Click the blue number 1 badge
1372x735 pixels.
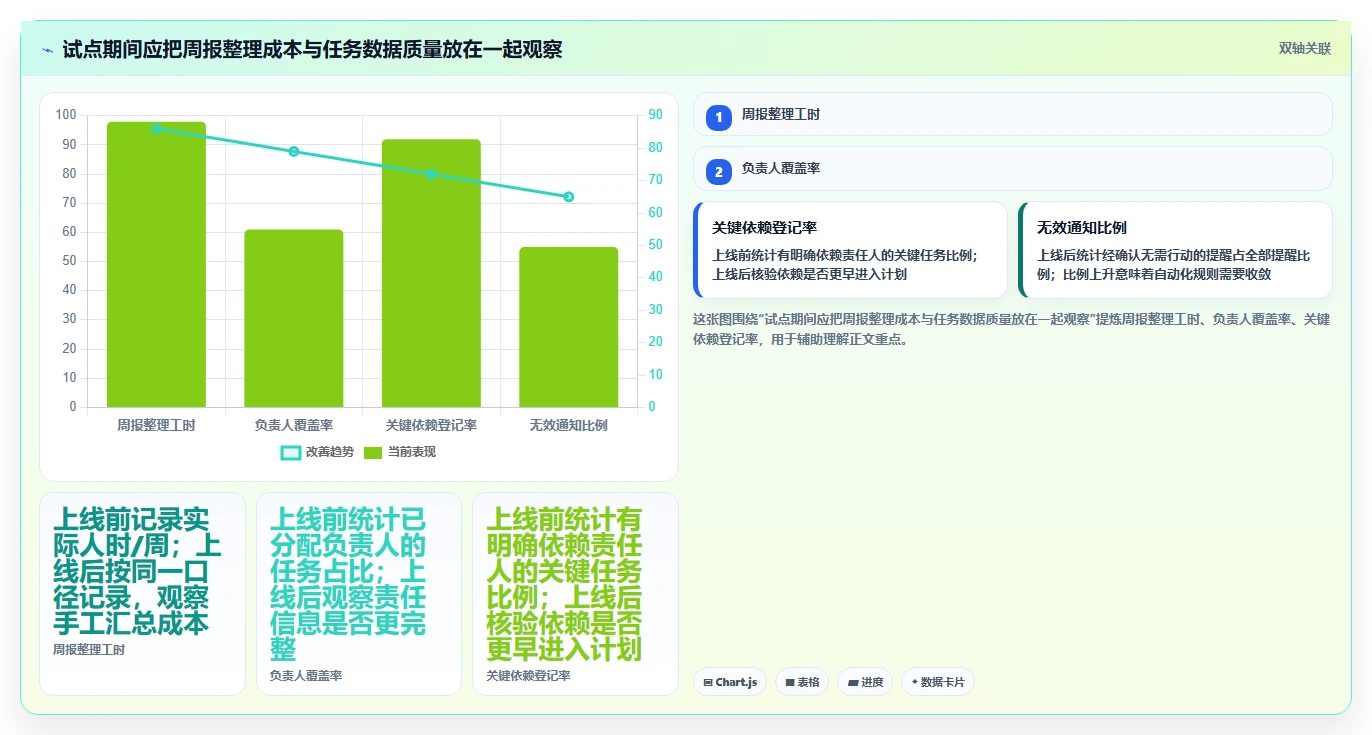718,117
